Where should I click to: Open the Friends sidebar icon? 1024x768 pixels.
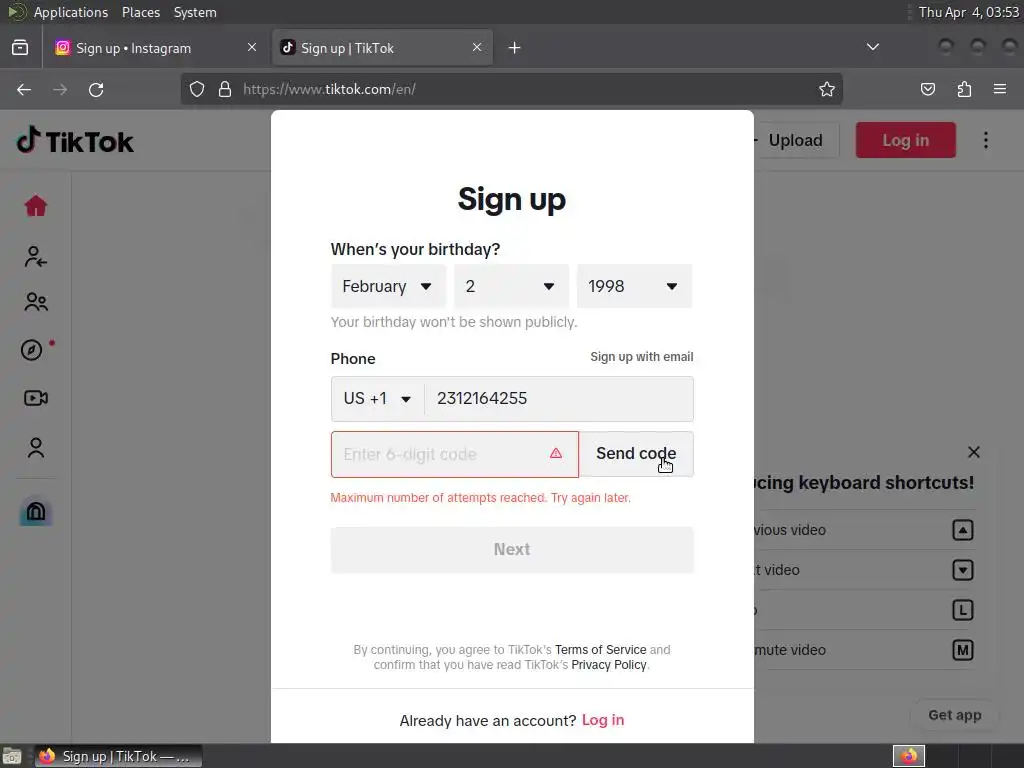coord(36,302)
